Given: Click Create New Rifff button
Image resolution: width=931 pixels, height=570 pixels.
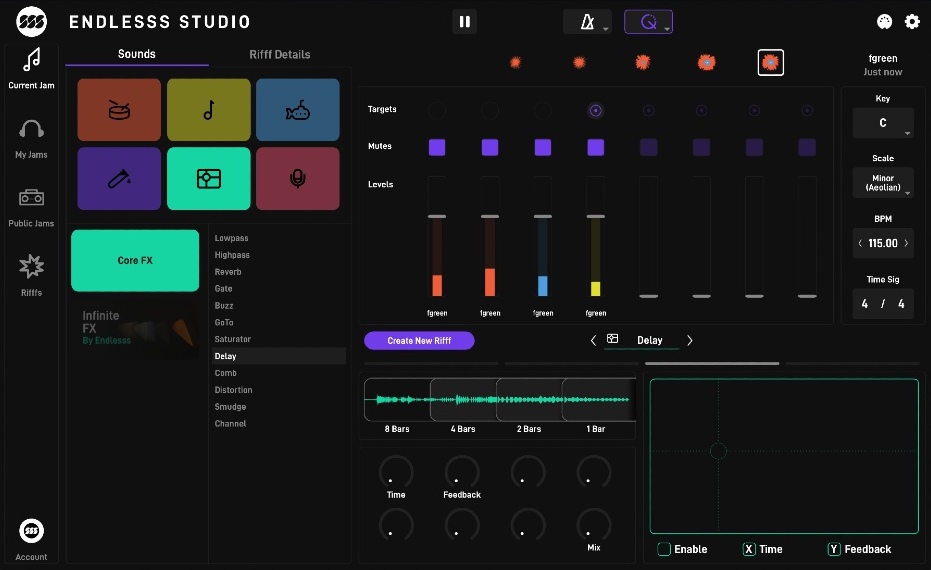Looking at the screenshot, I should pyautogui.click(x=419, y=341).
